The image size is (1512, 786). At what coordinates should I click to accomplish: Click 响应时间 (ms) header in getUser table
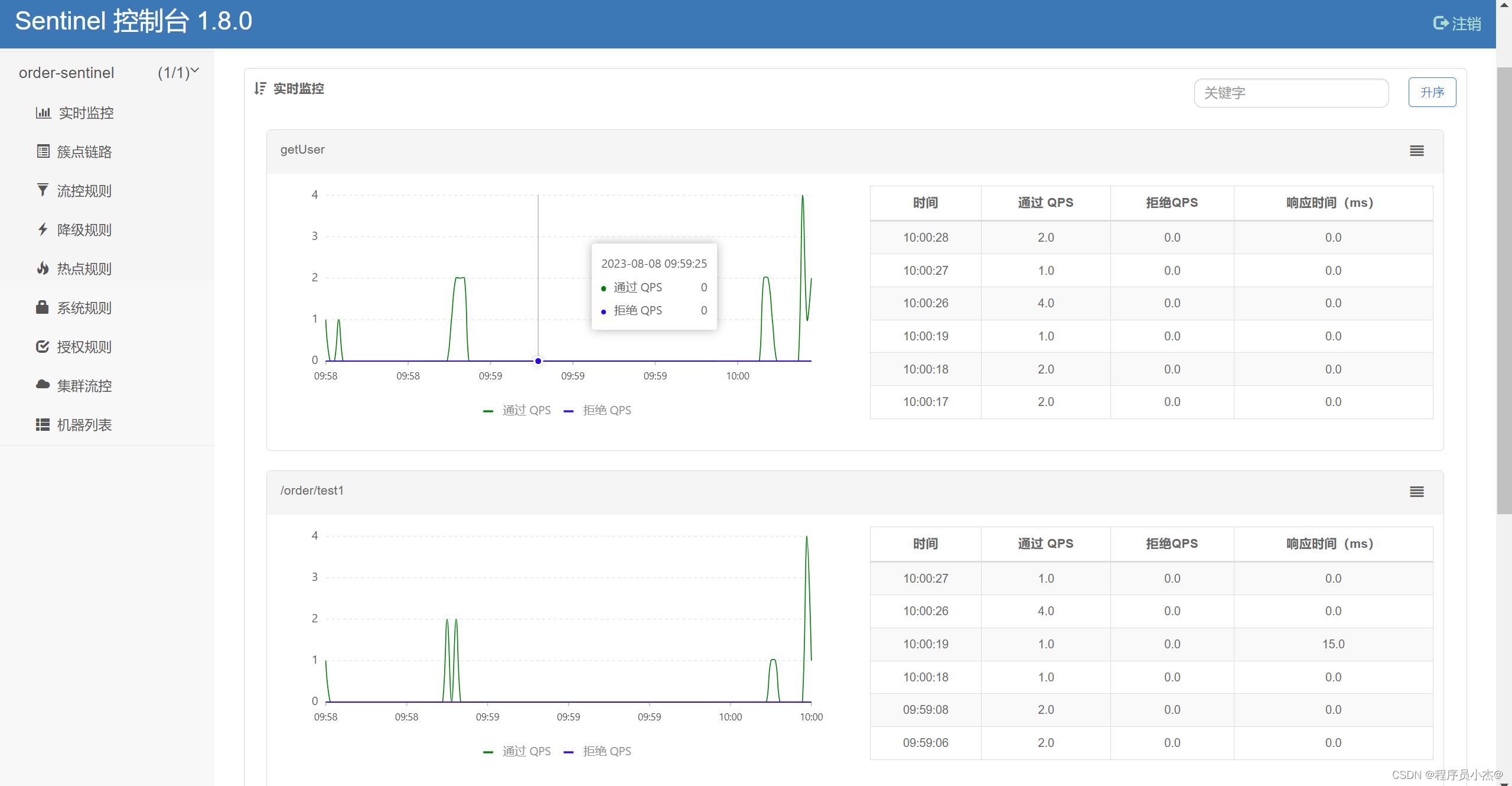pyautogui.click(x=1333, y=203)
